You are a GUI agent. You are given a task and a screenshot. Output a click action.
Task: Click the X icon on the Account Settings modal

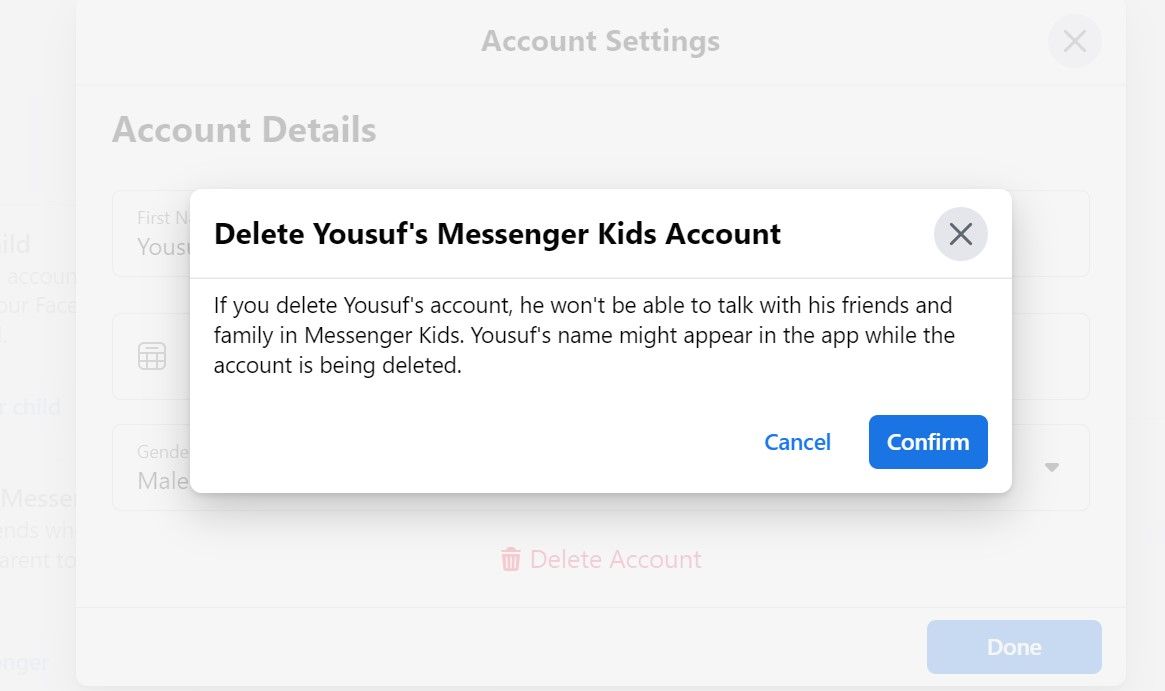click(x=1074, y=41)
